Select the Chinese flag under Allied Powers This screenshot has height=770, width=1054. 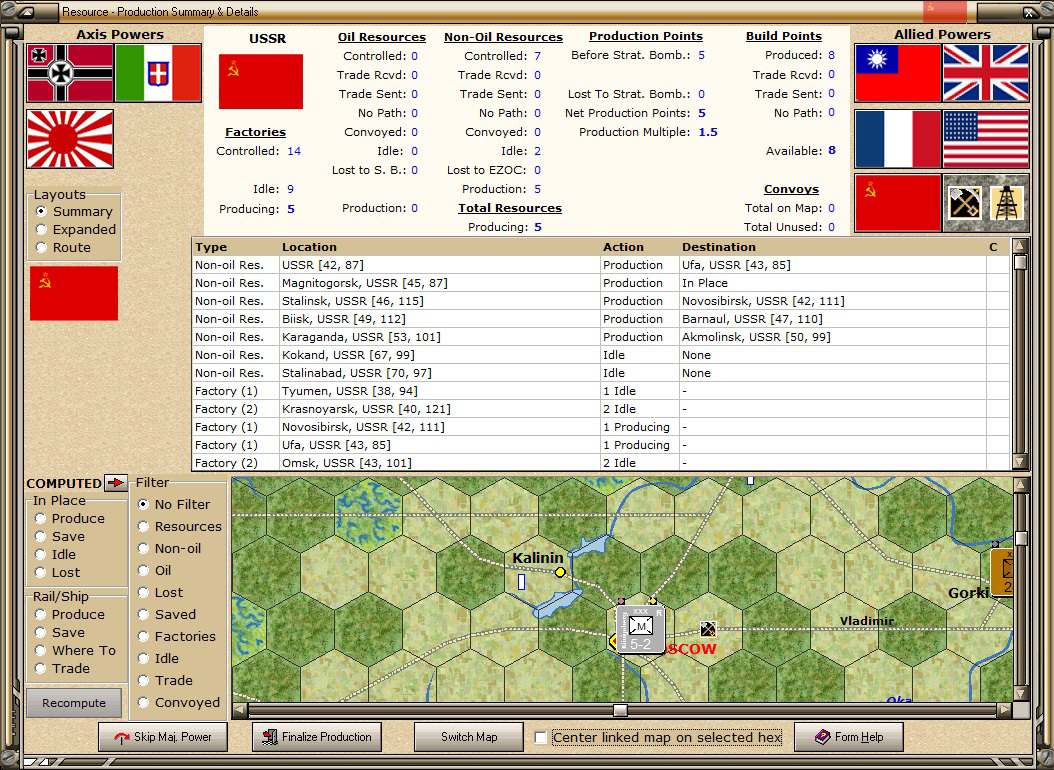pyautogui.click(x=897, y=73)
